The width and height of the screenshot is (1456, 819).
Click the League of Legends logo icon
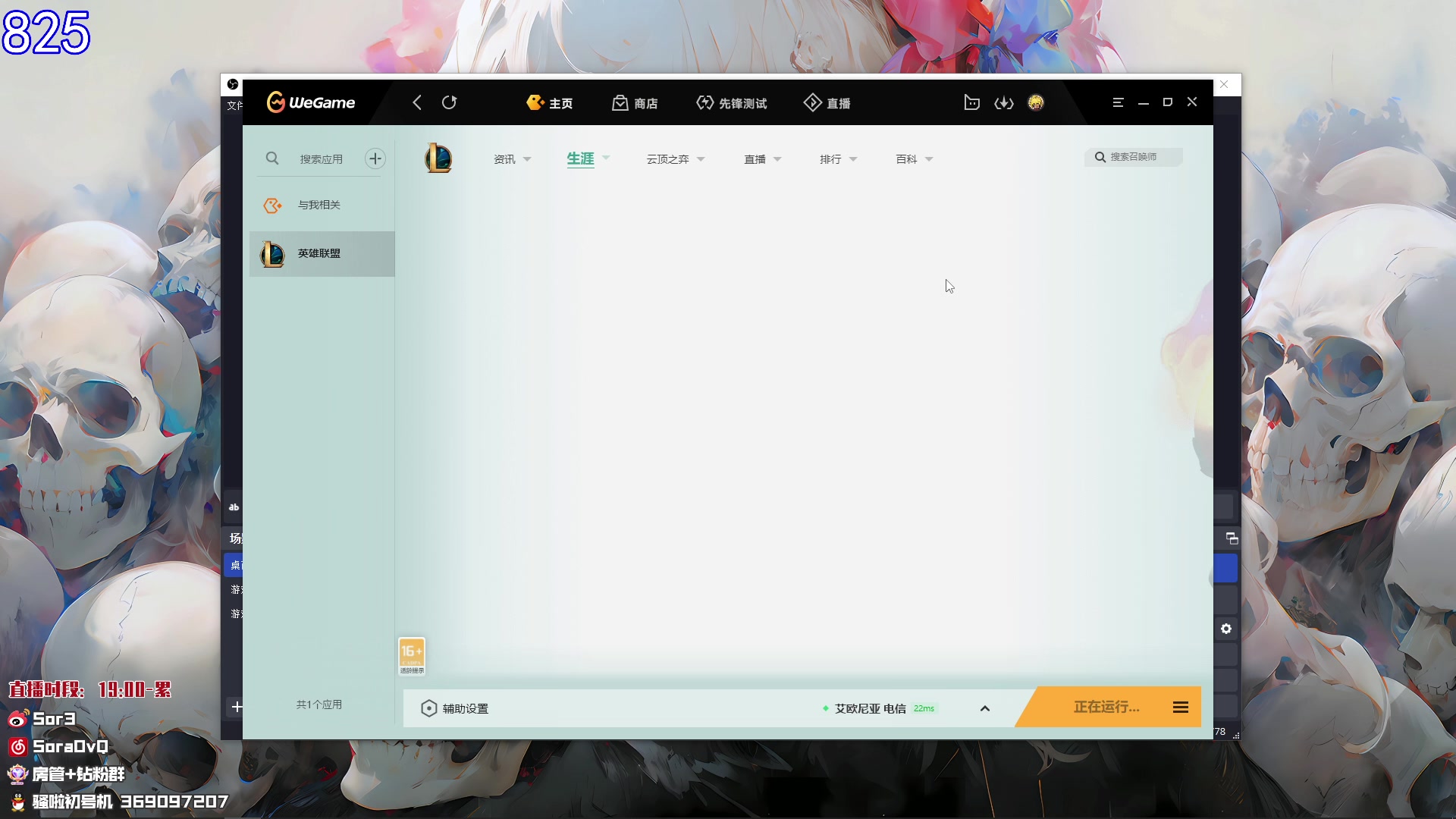pos(438,158)
